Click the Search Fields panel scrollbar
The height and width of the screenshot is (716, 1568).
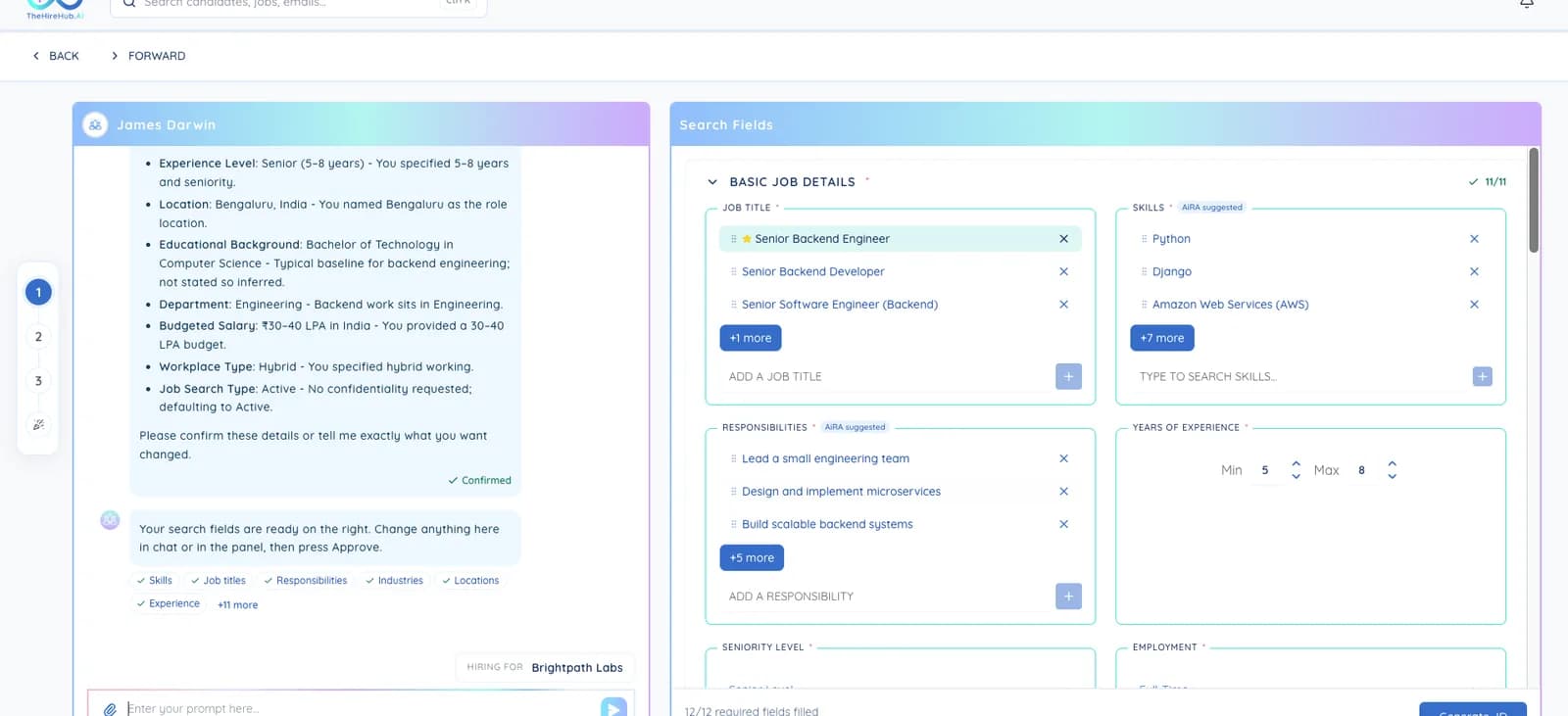(1534, 201)
